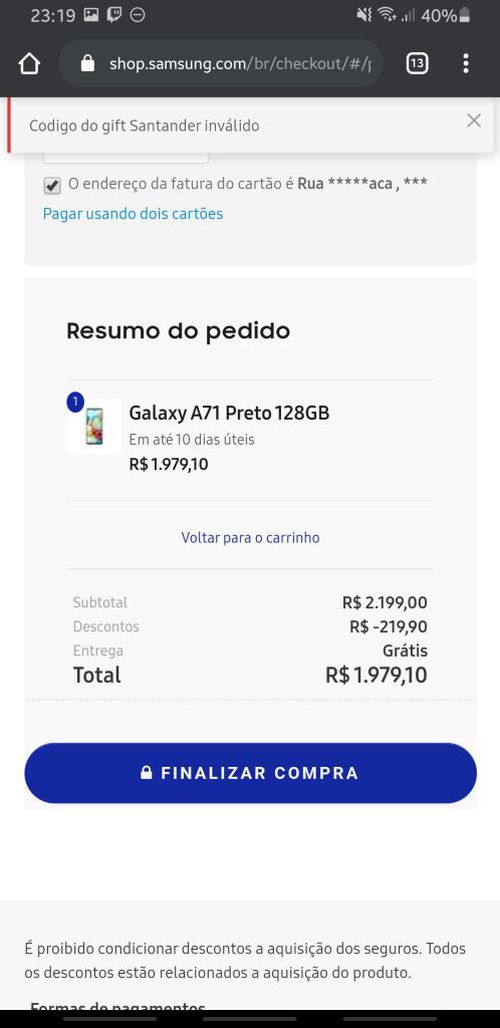Tap the padlock site security icon

(88, 64)
